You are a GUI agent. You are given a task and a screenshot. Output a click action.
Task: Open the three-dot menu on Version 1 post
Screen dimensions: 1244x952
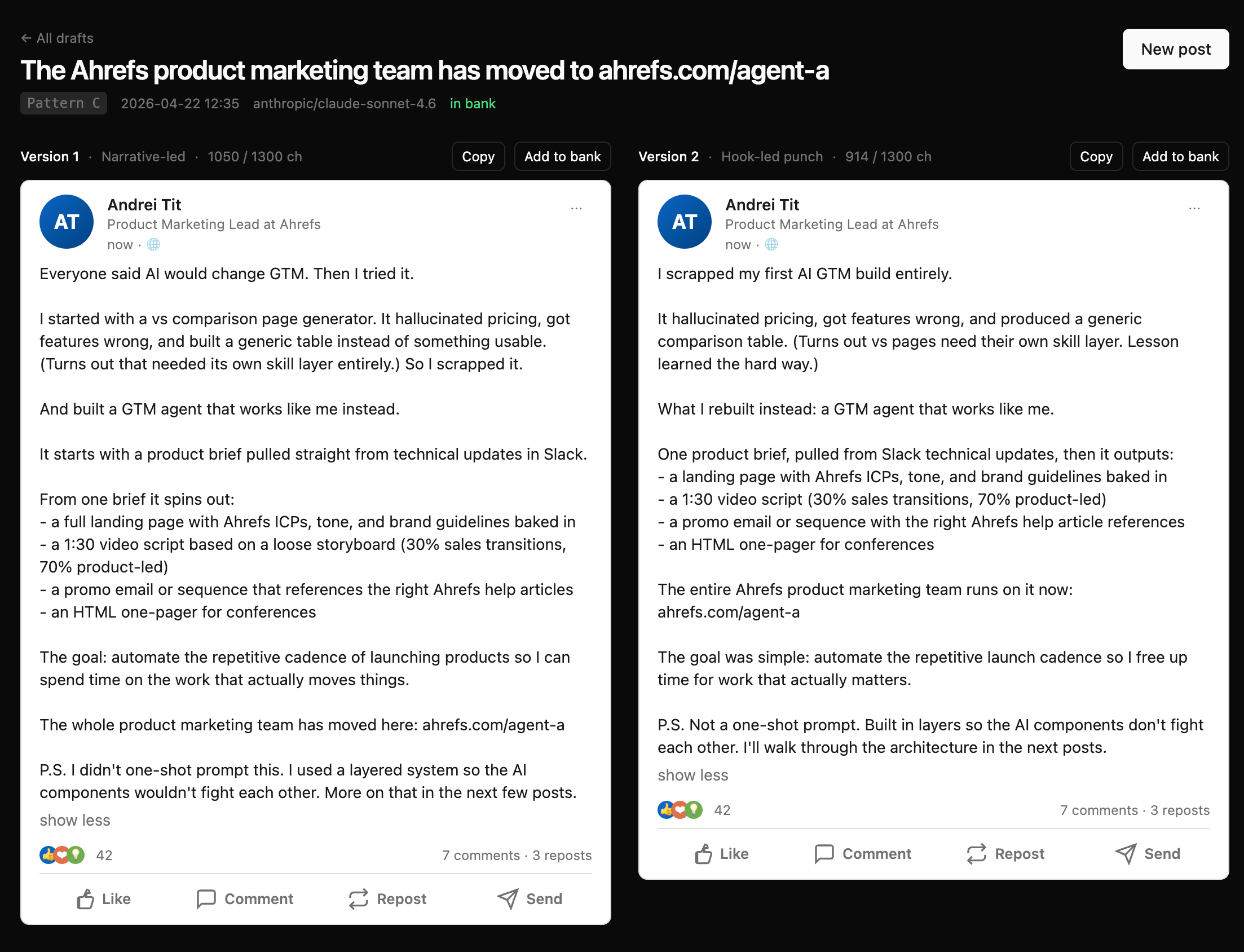coord(576,209)
